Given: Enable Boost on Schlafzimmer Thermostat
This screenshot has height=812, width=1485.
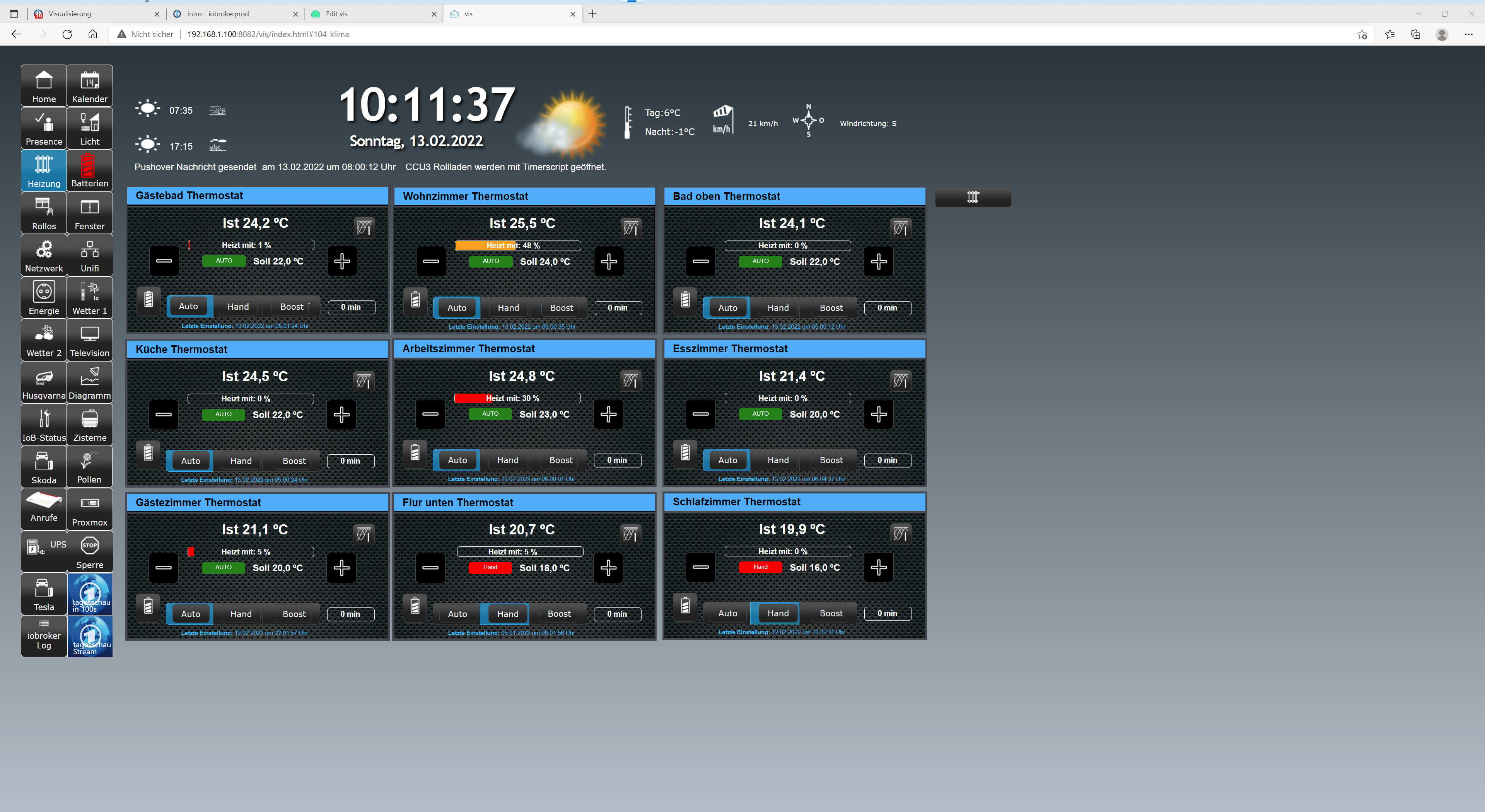Looking at the screenshot, I should [x=831, y=613].
